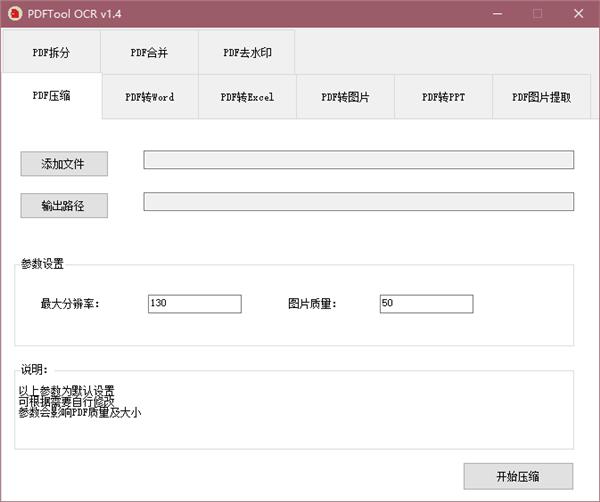
Task: Select the 图片质量 field showing 50
Action: tap(426, 304)
